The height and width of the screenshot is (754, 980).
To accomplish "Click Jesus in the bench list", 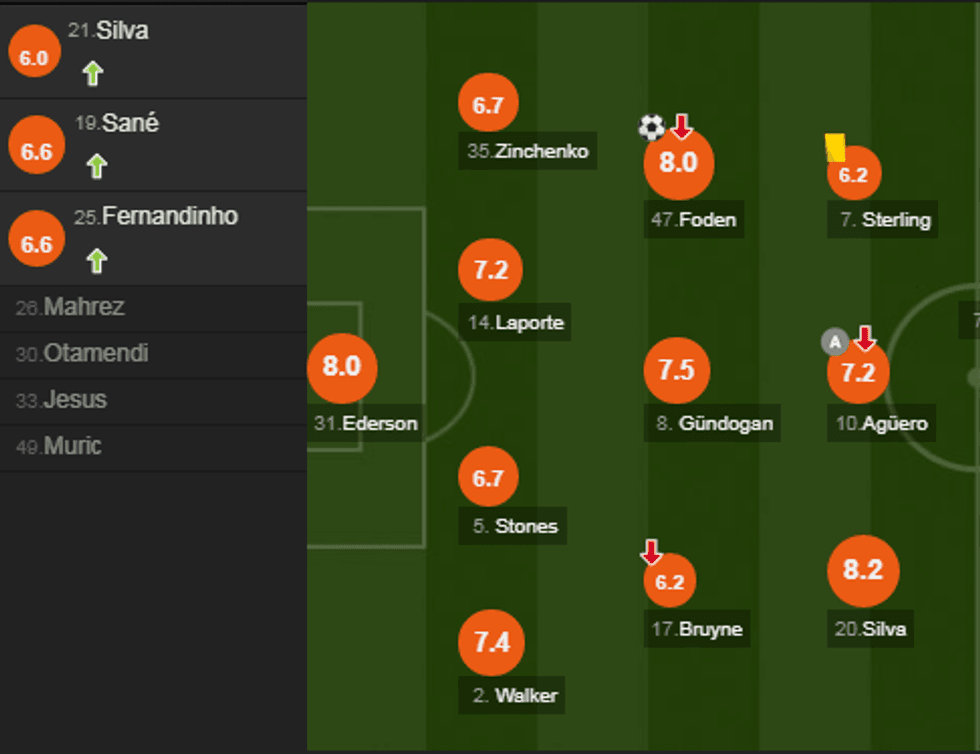I will (74, 400).
